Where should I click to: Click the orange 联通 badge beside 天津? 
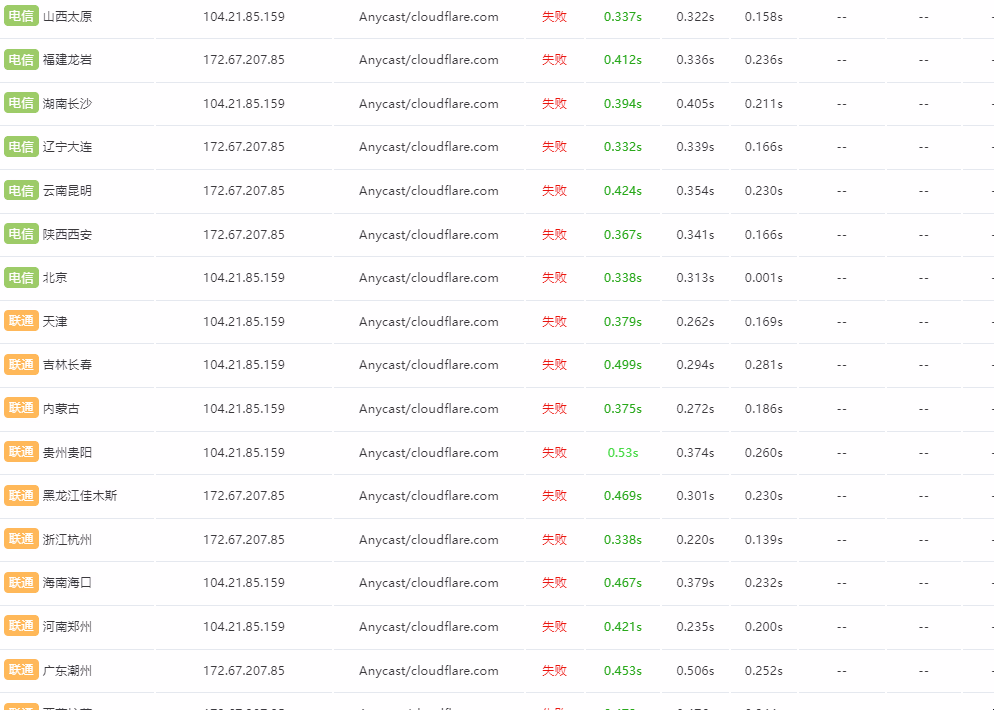pyautogui.click(x=21, y=321)
